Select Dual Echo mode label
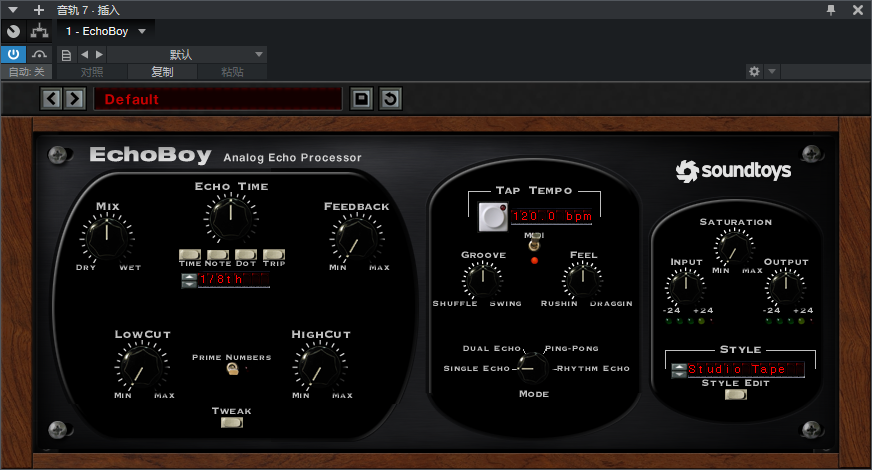872x470 pixels. coord(492,348)
